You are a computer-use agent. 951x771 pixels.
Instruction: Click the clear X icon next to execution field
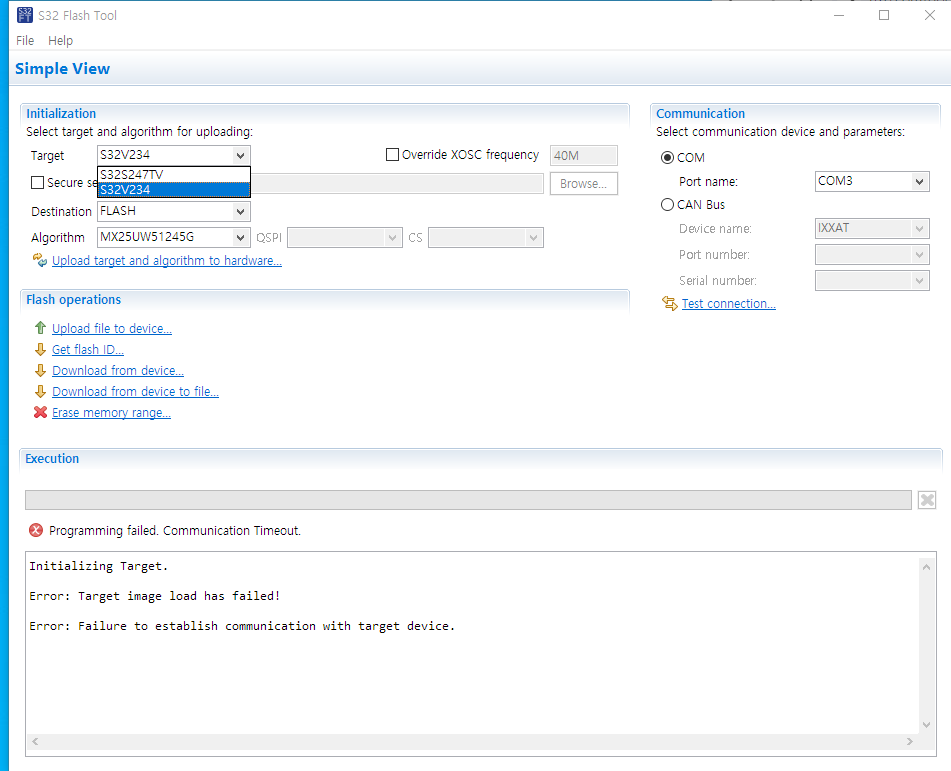tap(926, 500)
